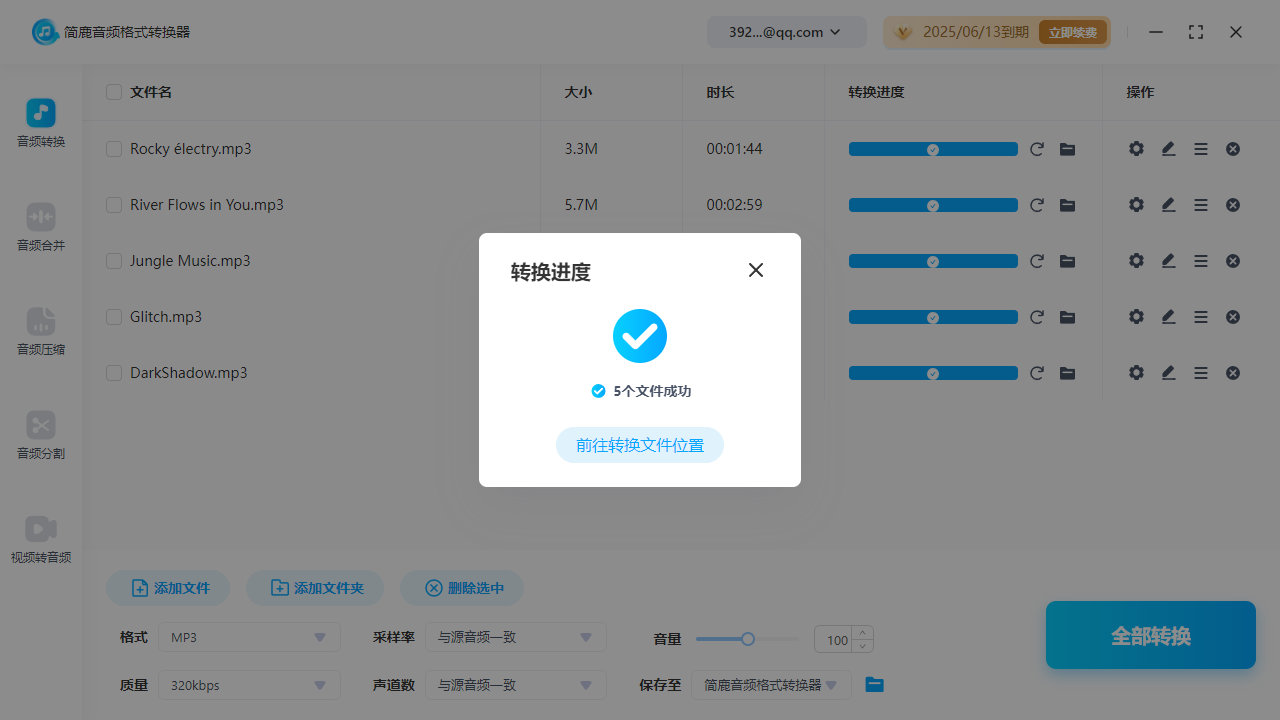Open the 质量 320kbps dropdown
Image resolution: width=1280 pixels, height=720 pixels.
tap(249, 685)
